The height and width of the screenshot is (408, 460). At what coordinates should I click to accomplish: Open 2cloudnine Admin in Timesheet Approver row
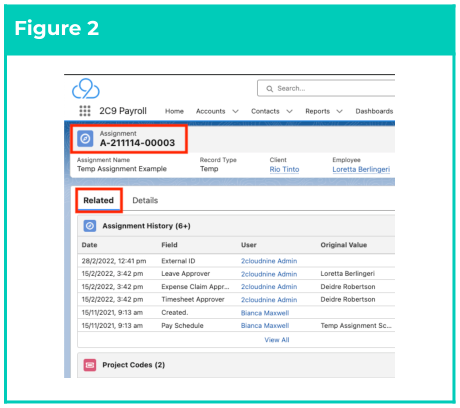coord(269,300)
